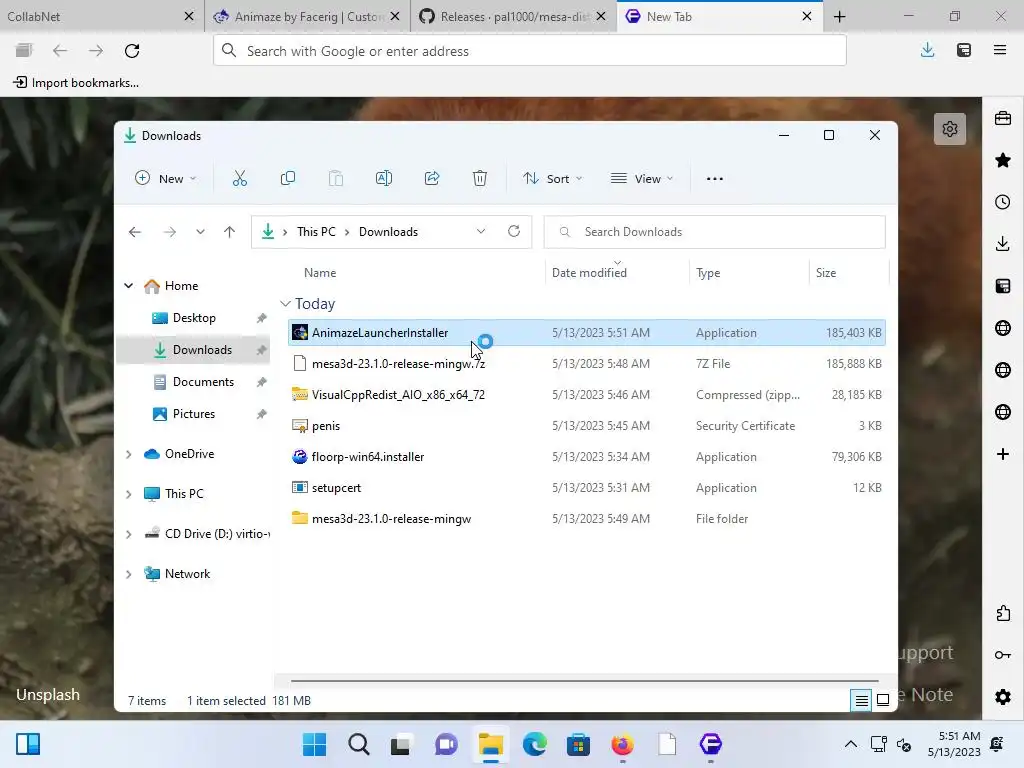Sort by the Size column header

(825, 272)
